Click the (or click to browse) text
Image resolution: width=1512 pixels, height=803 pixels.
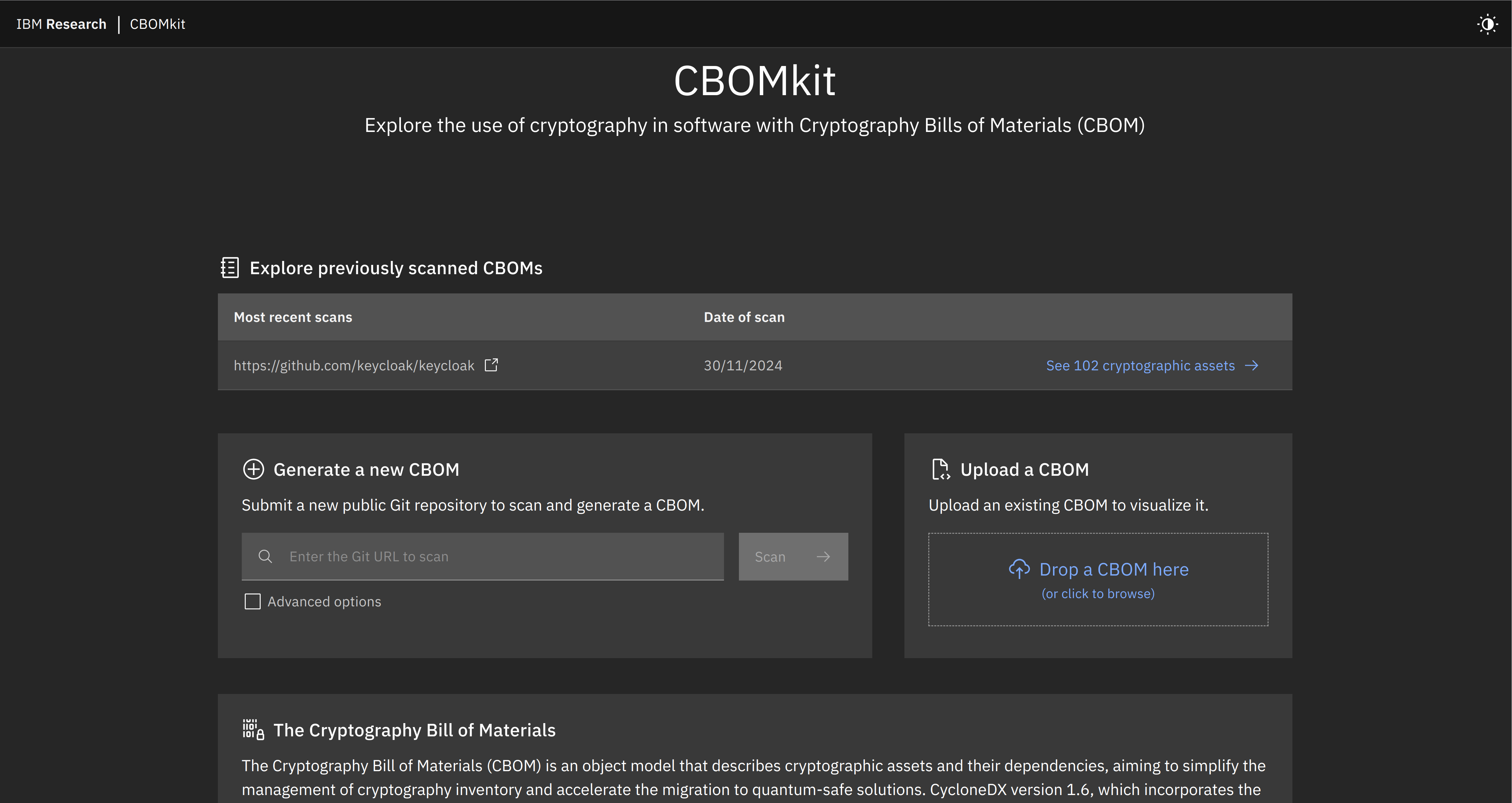[1098, 593]
